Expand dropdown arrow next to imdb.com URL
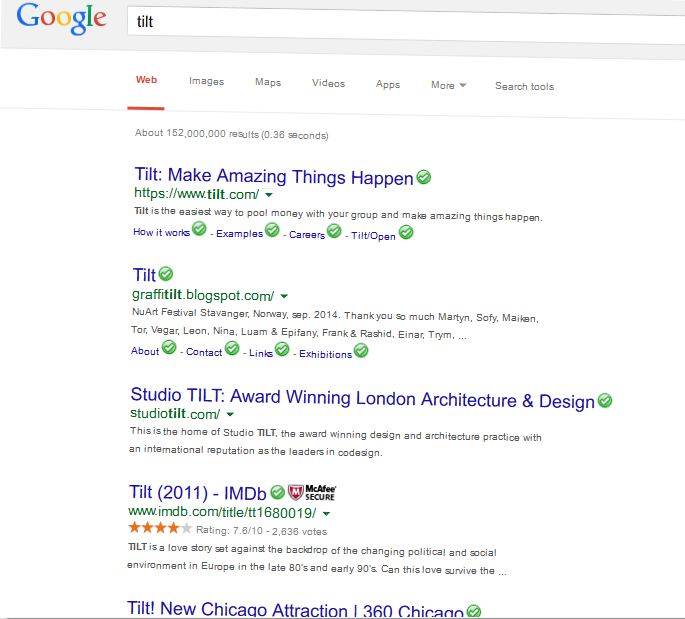Screen dimensions: 685x619 326,514
